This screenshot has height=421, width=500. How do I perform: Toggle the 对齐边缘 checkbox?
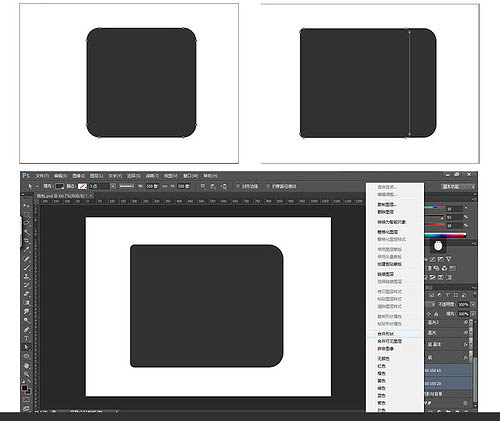(238, 186)
